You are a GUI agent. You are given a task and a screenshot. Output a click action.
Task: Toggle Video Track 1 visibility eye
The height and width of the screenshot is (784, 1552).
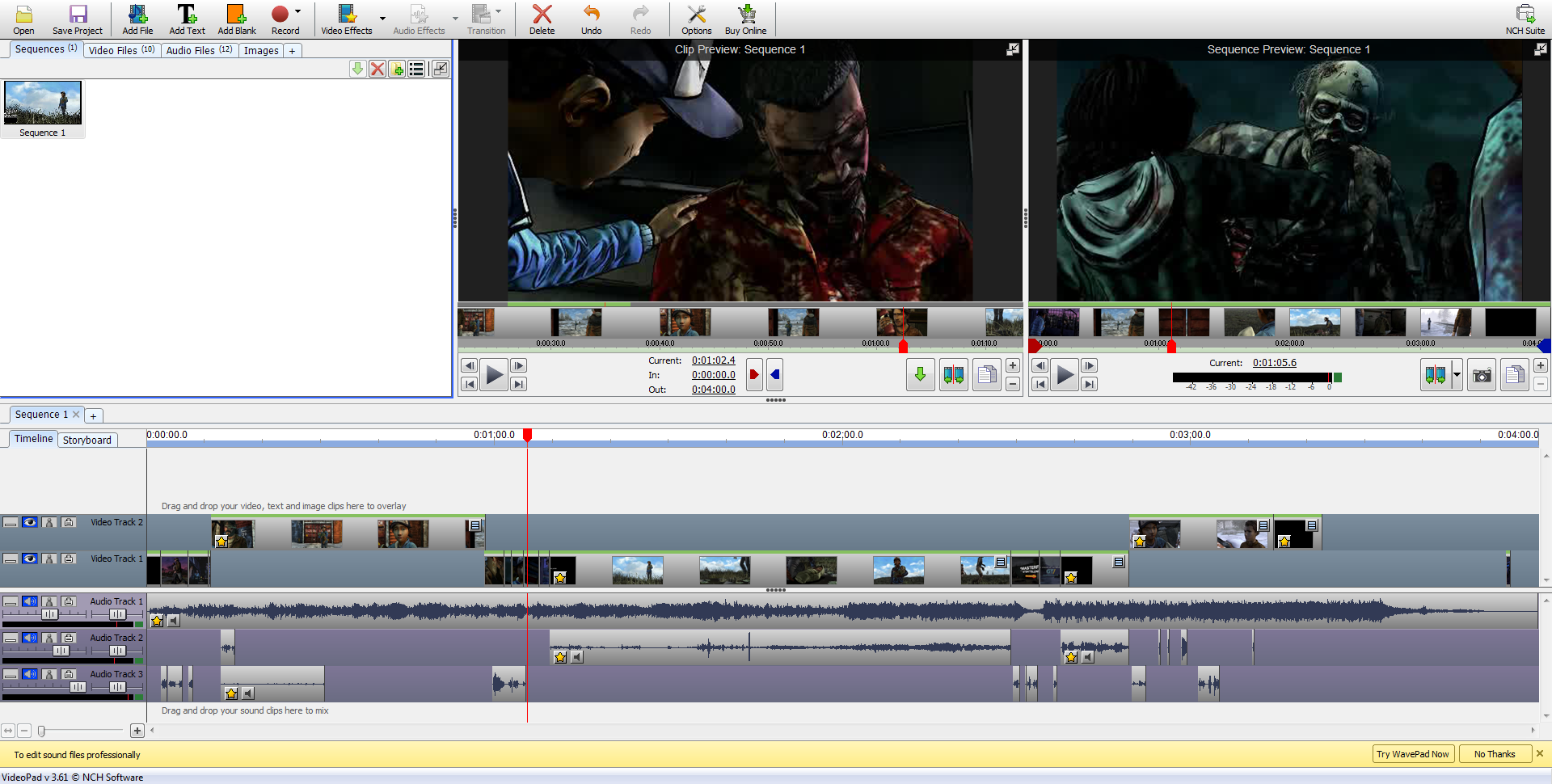tap(30, 559)
